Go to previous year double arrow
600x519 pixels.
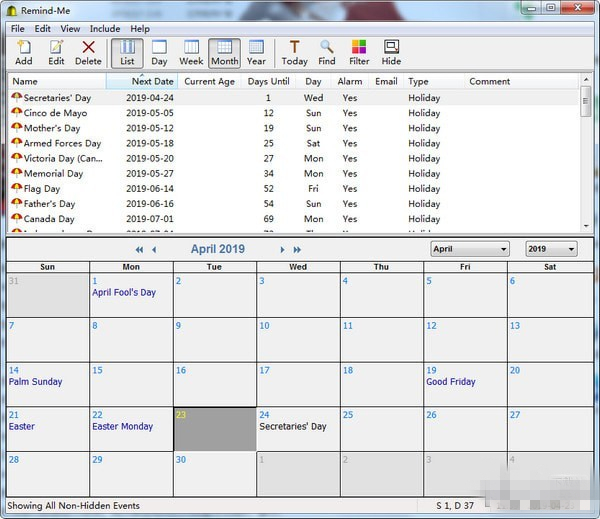pos(139,250)
